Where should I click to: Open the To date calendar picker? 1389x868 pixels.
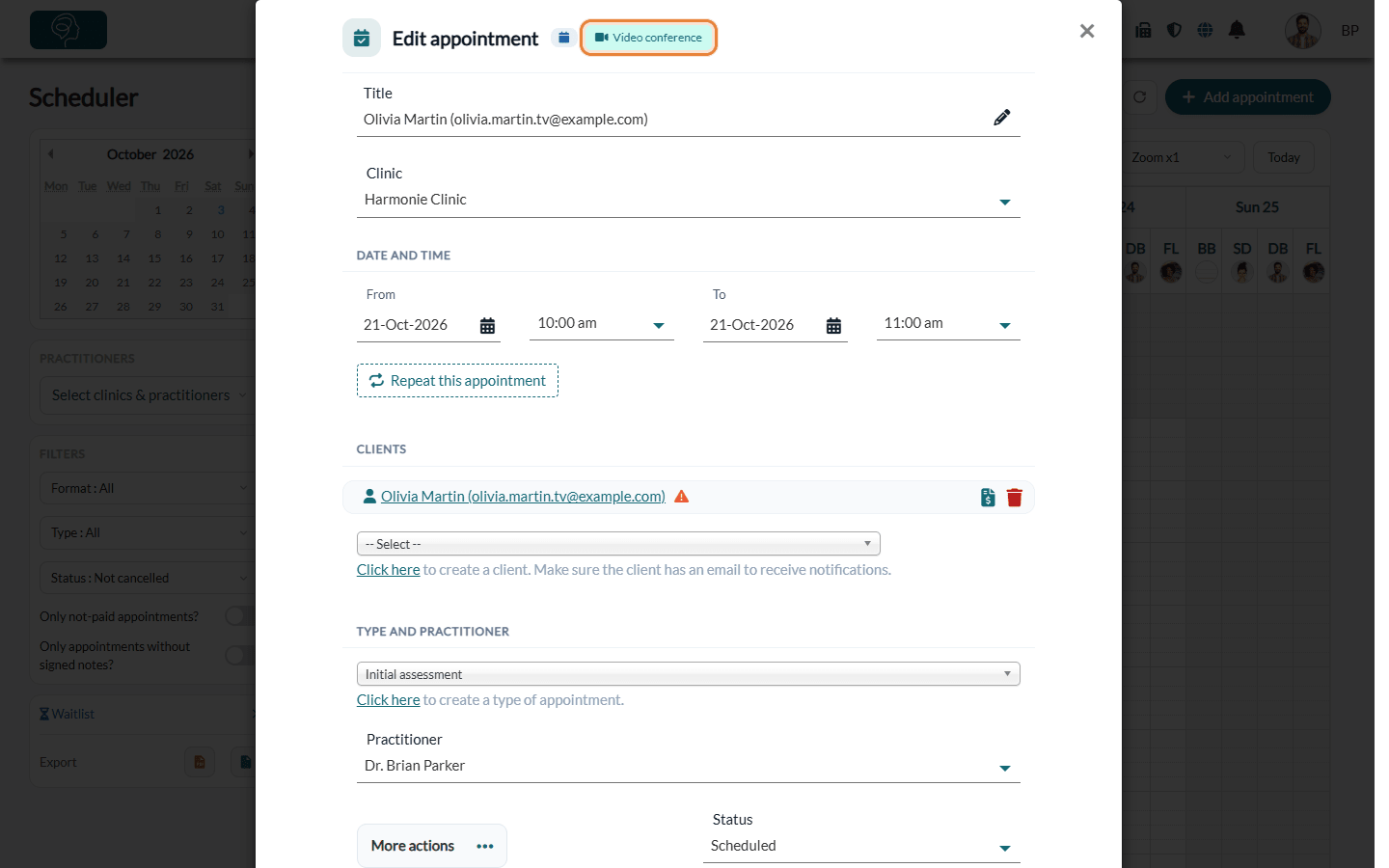[x=833, y=326]
